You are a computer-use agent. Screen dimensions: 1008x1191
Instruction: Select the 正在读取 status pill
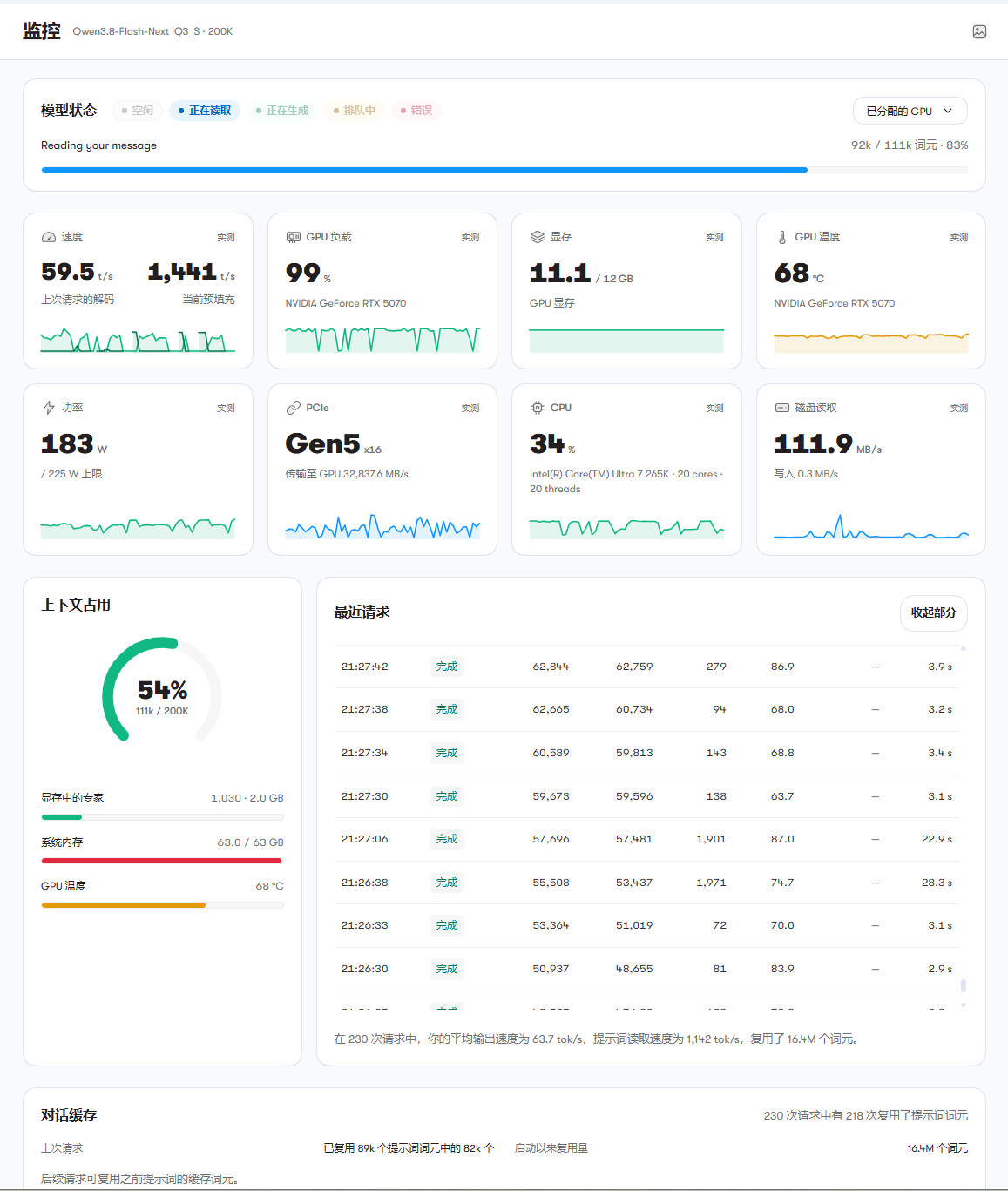(x=205, y=111)
